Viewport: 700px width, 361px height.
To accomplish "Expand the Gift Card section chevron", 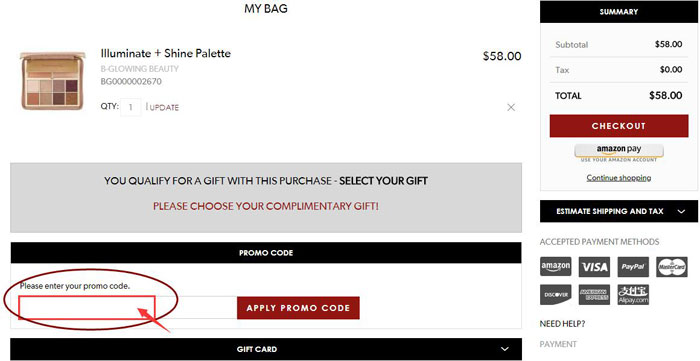I will point(504,349).
